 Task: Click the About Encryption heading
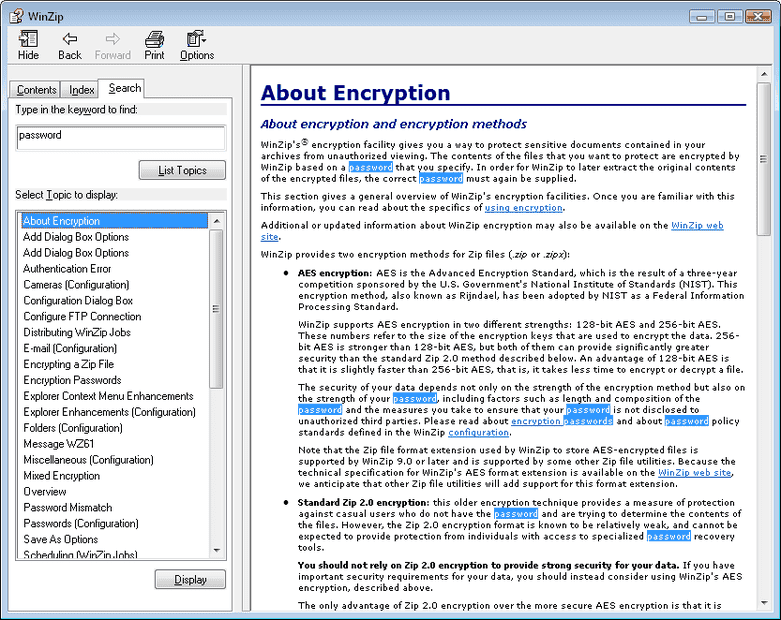click(x=355, y=93)
